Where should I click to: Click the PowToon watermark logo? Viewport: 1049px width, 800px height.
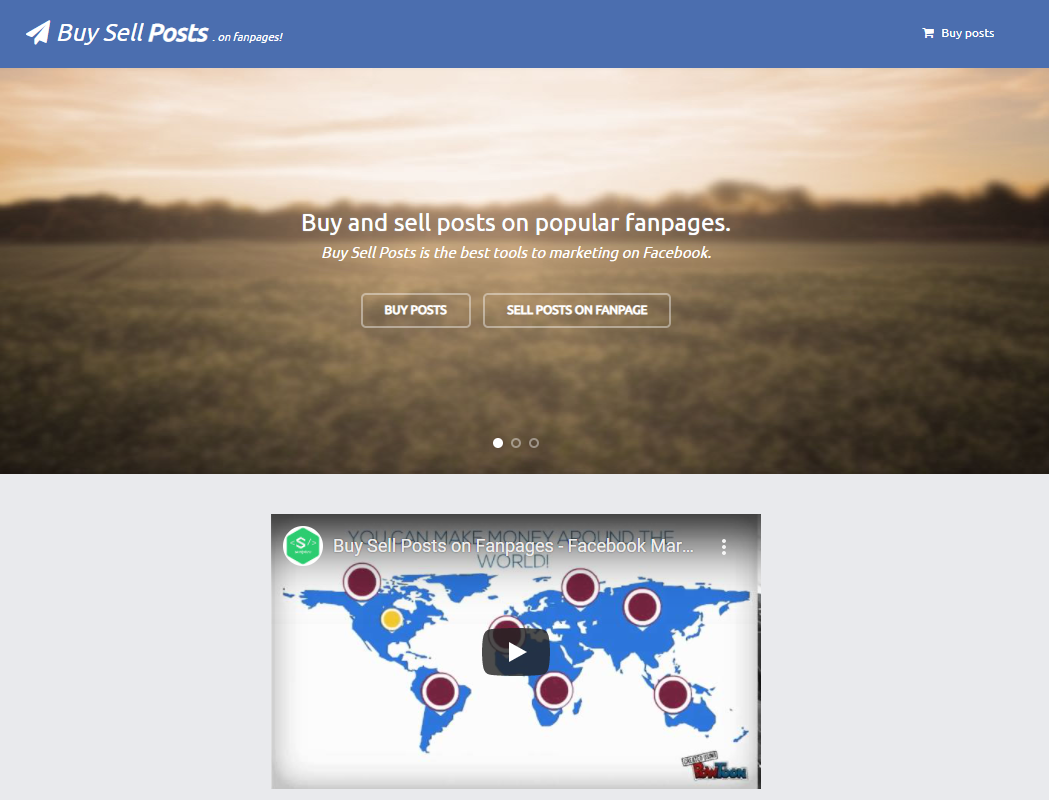714,767
